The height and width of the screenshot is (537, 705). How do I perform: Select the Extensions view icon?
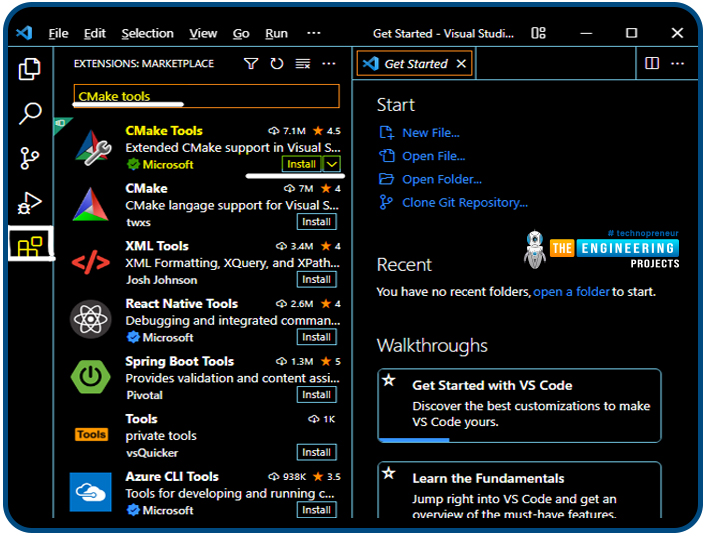[30, 246]
